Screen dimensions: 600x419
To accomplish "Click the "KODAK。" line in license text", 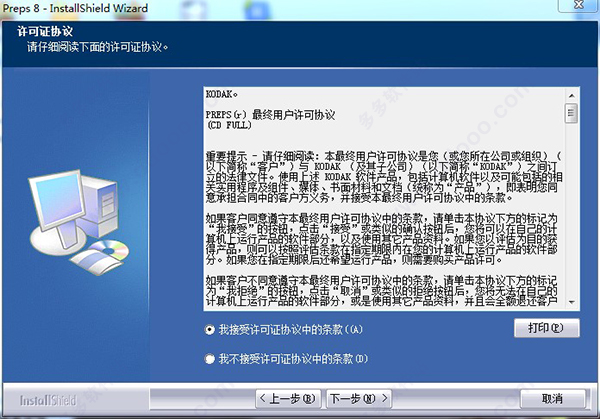I will tap(222, 94).
